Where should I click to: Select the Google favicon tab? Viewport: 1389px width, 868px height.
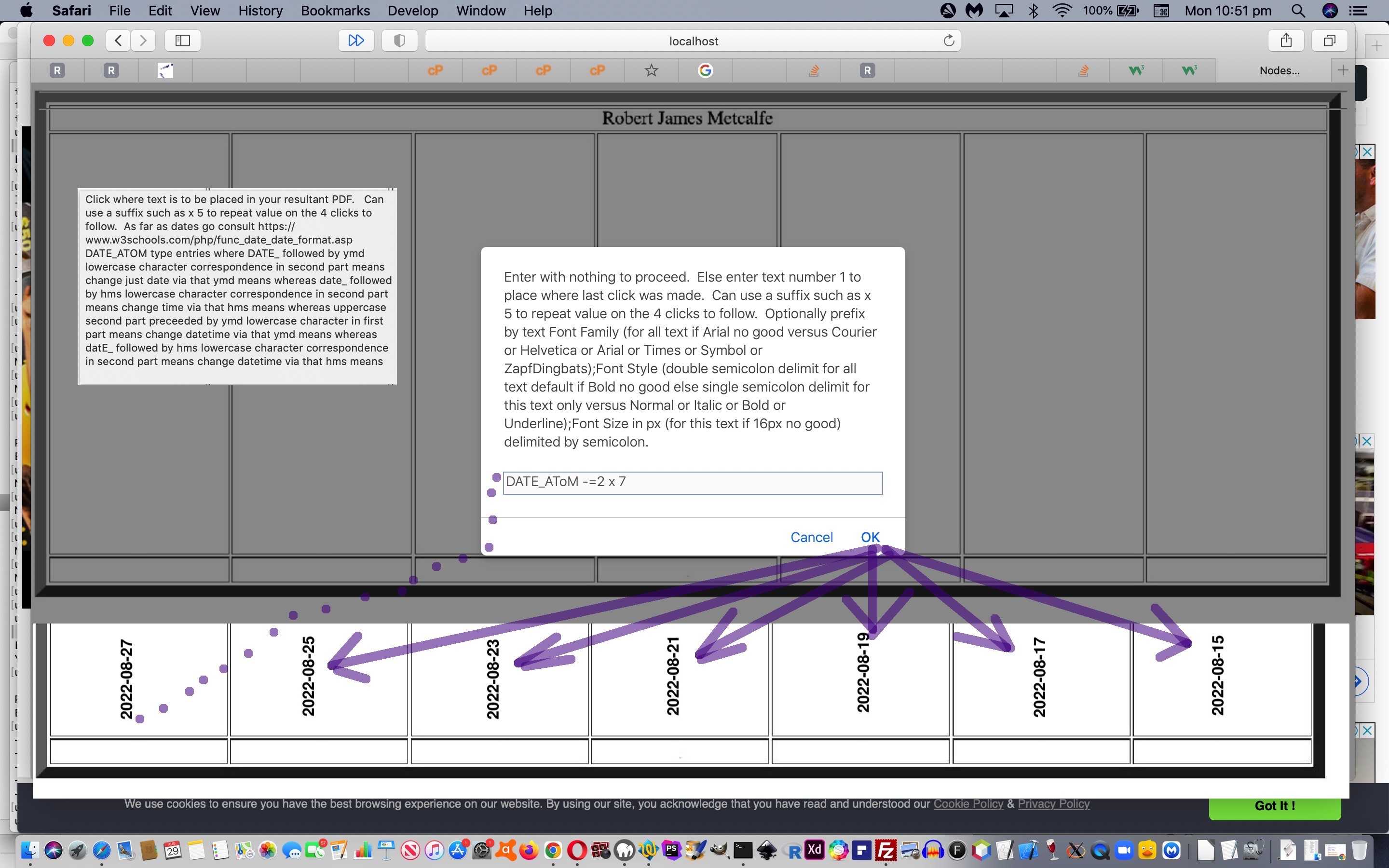[706, 70]
